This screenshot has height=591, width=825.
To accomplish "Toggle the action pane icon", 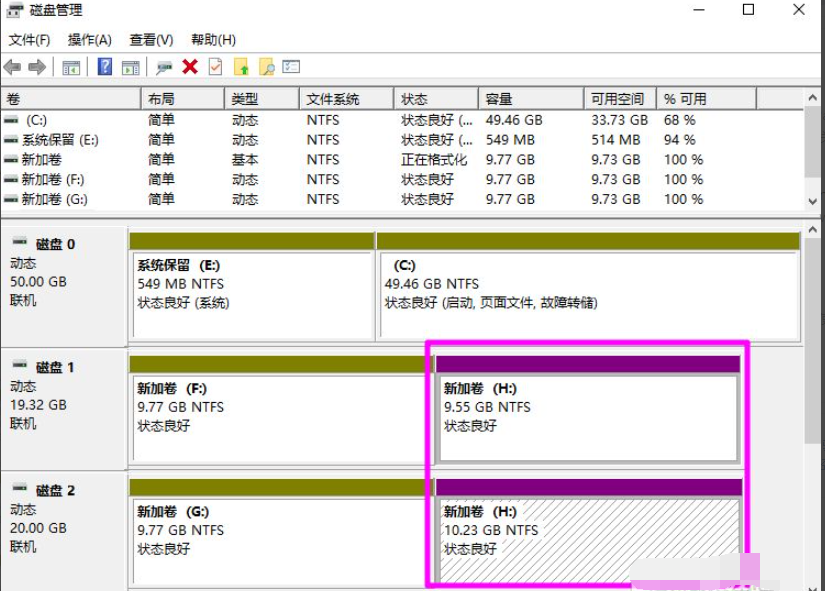I will 129,68.
